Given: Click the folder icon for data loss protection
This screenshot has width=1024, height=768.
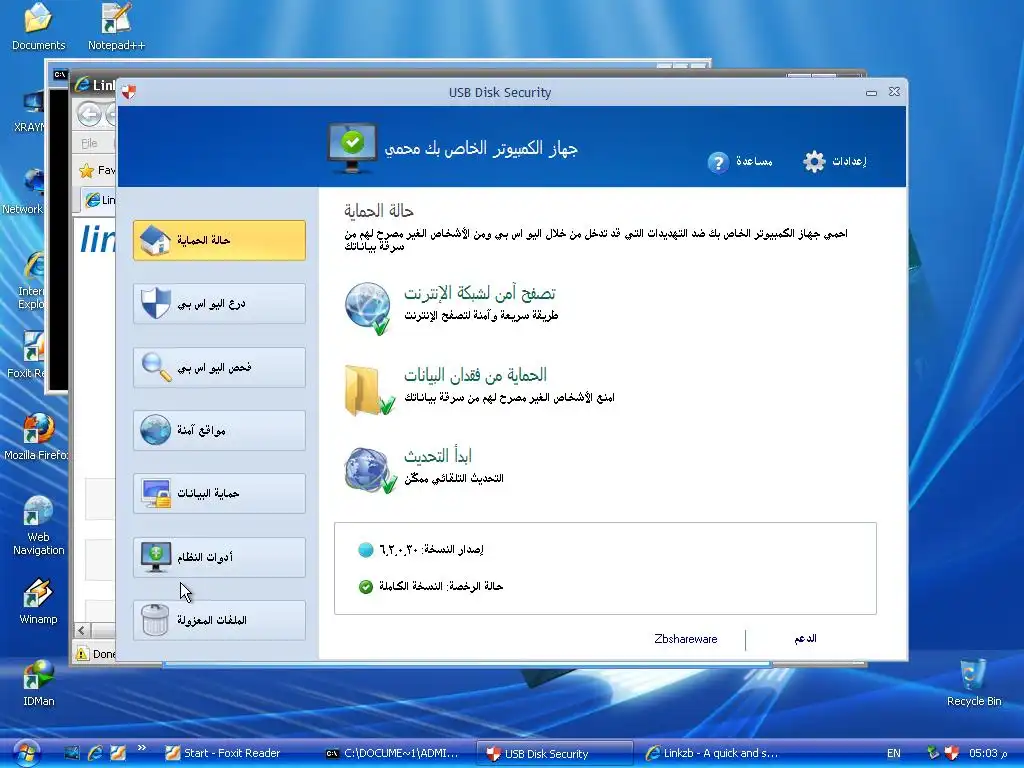Looking at the screenshot, I should (x=369, y=391).
